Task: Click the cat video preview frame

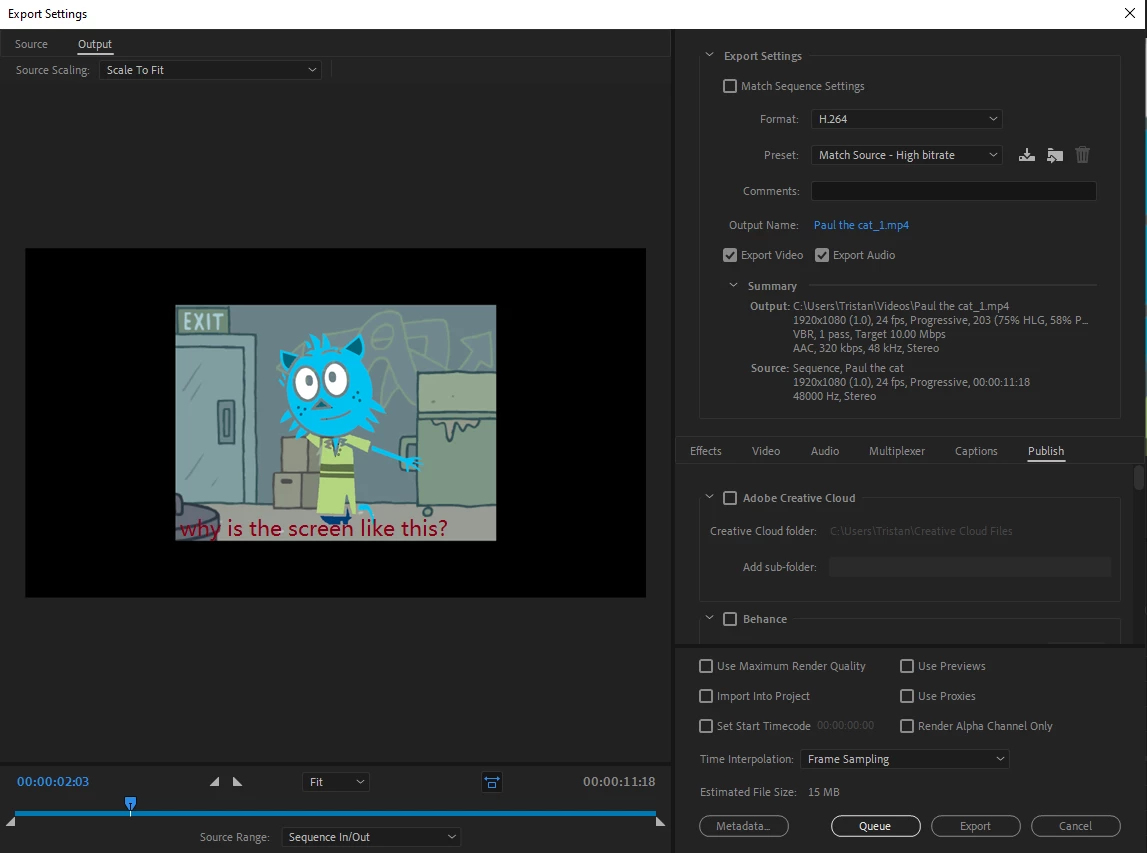Action: point(336,423)
